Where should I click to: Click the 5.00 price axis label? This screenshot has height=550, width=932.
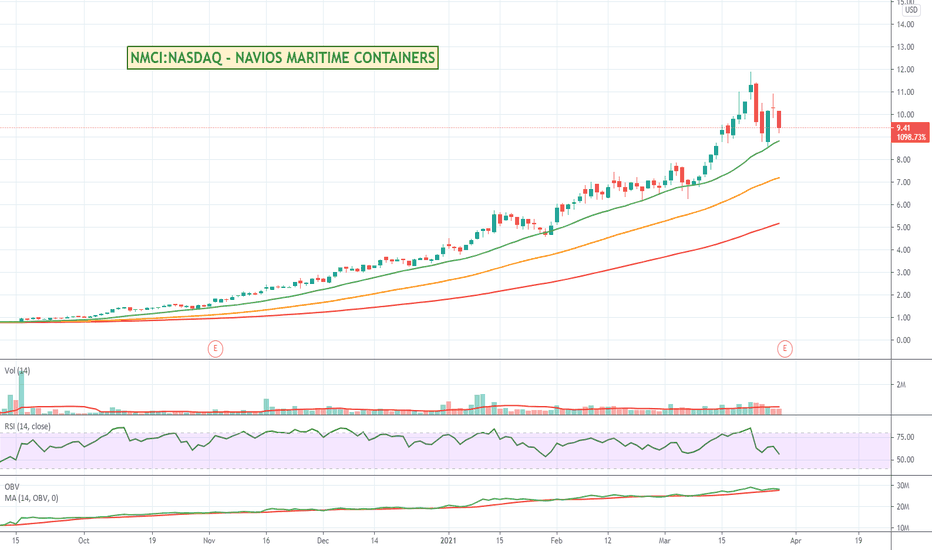903,228
